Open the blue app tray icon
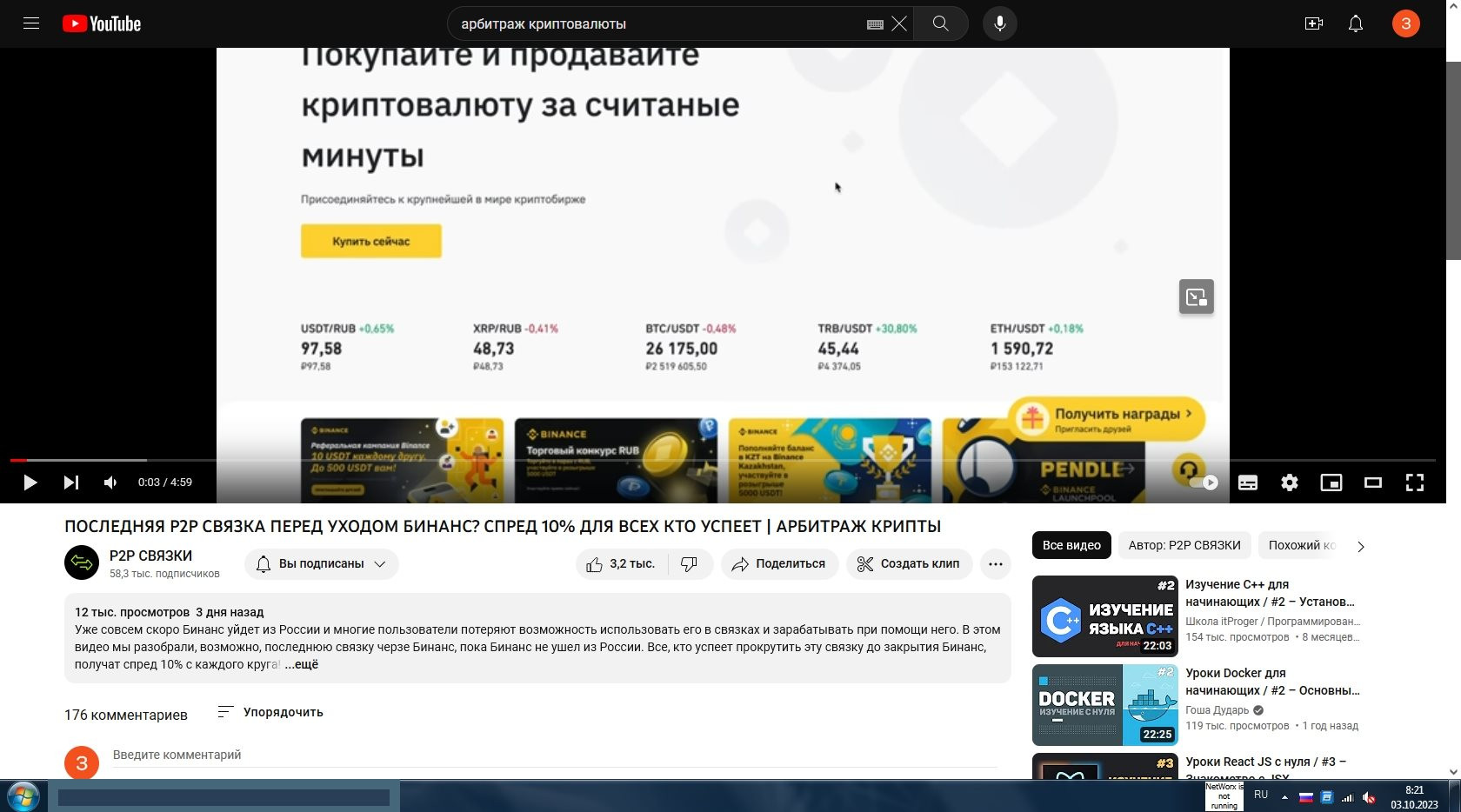 1327,797
